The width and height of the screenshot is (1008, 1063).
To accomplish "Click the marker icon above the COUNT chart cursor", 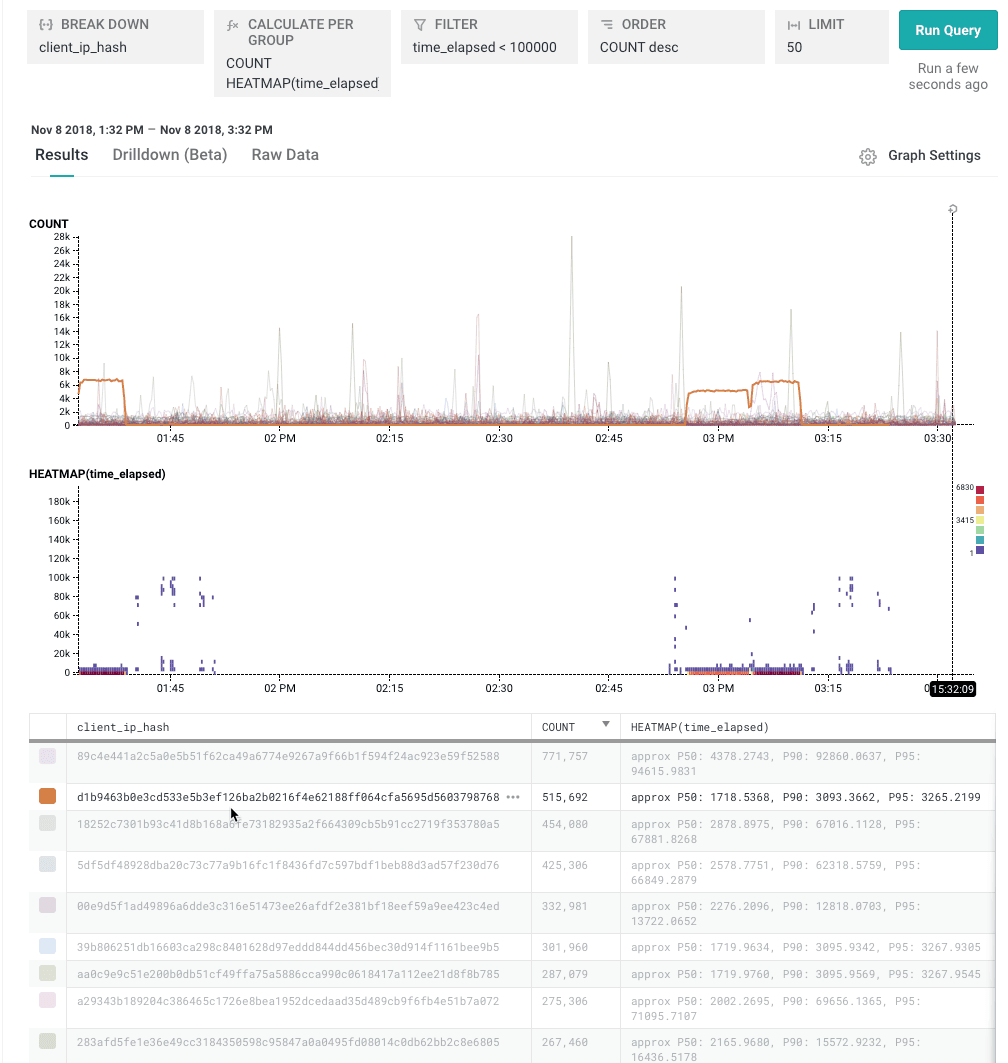I will coord(953,209).
